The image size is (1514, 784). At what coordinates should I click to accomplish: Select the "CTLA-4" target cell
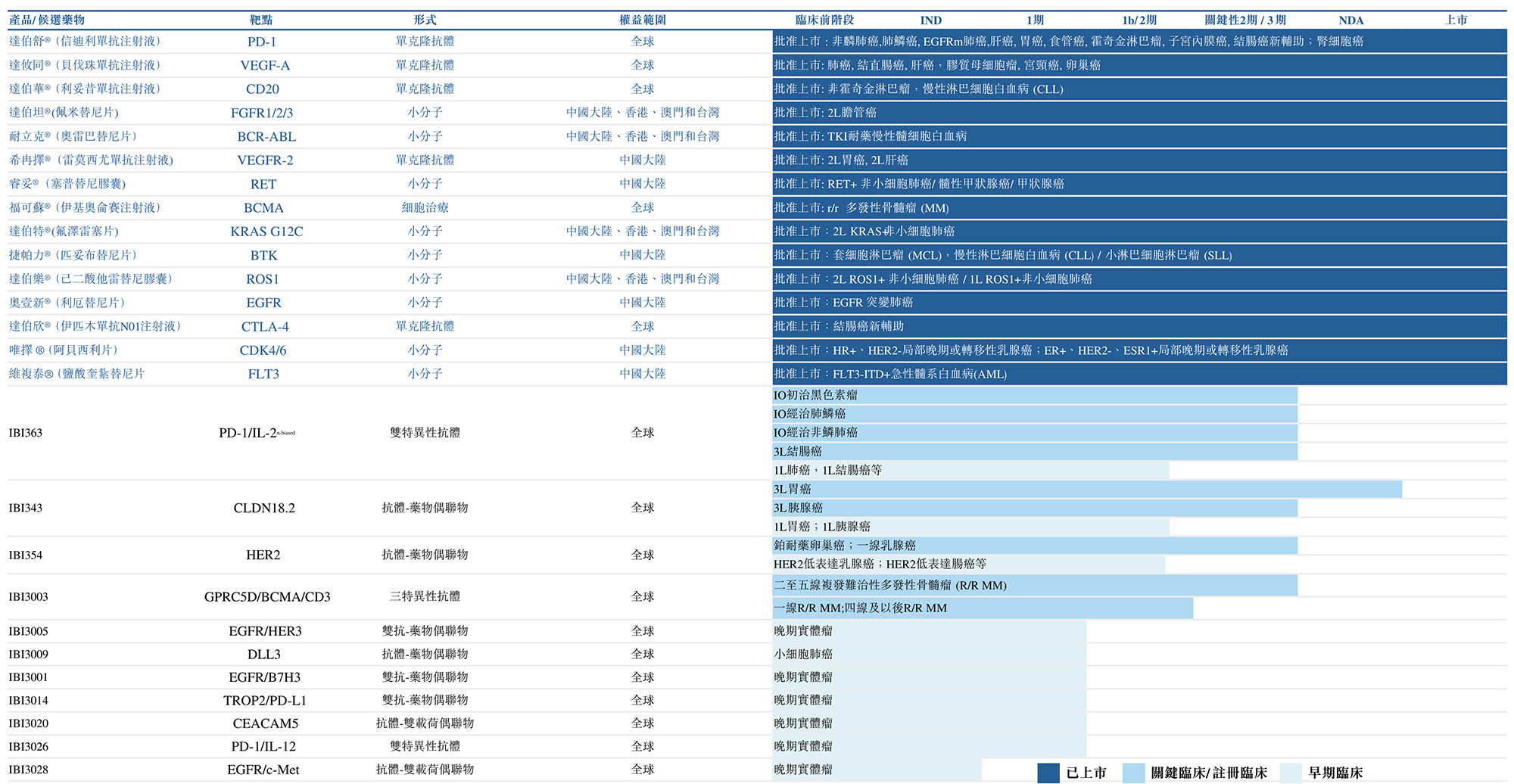[x=265, y=327]
